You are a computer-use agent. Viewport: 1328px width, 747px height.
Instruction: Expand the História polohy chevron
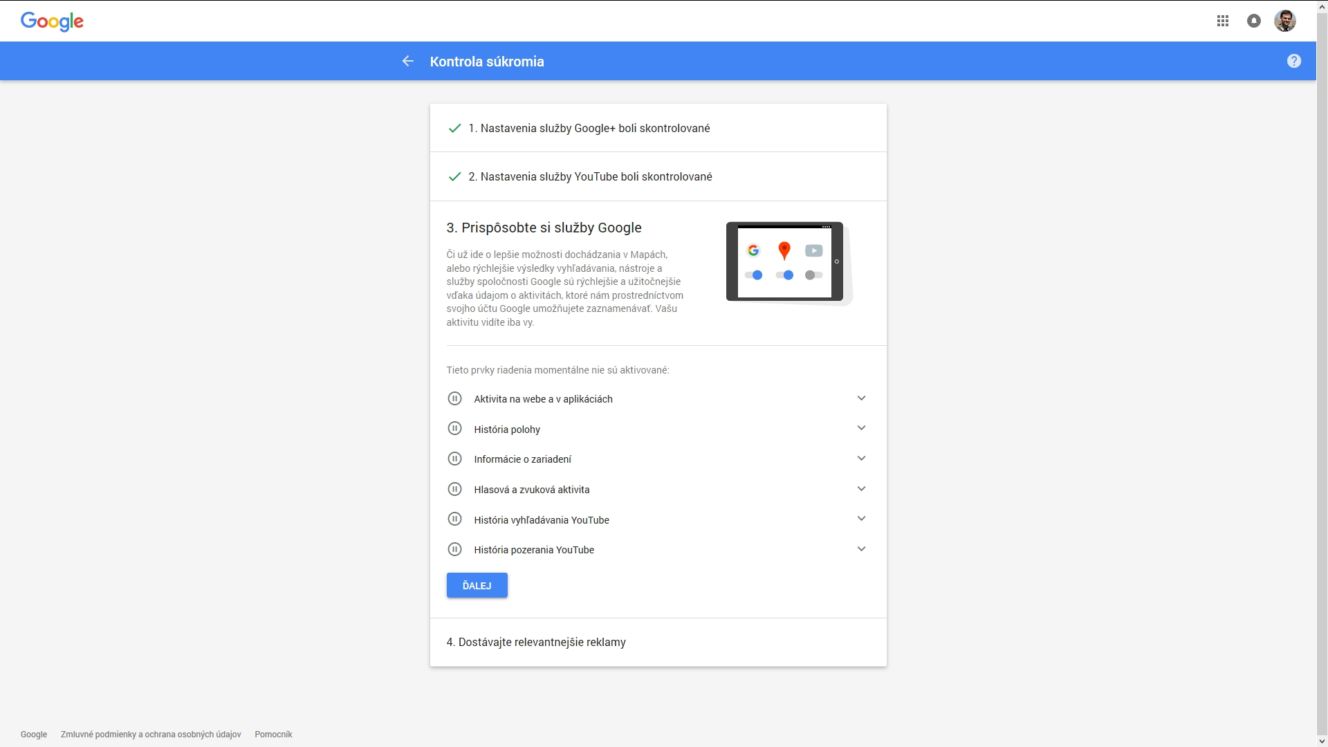(x=861, y=428)
